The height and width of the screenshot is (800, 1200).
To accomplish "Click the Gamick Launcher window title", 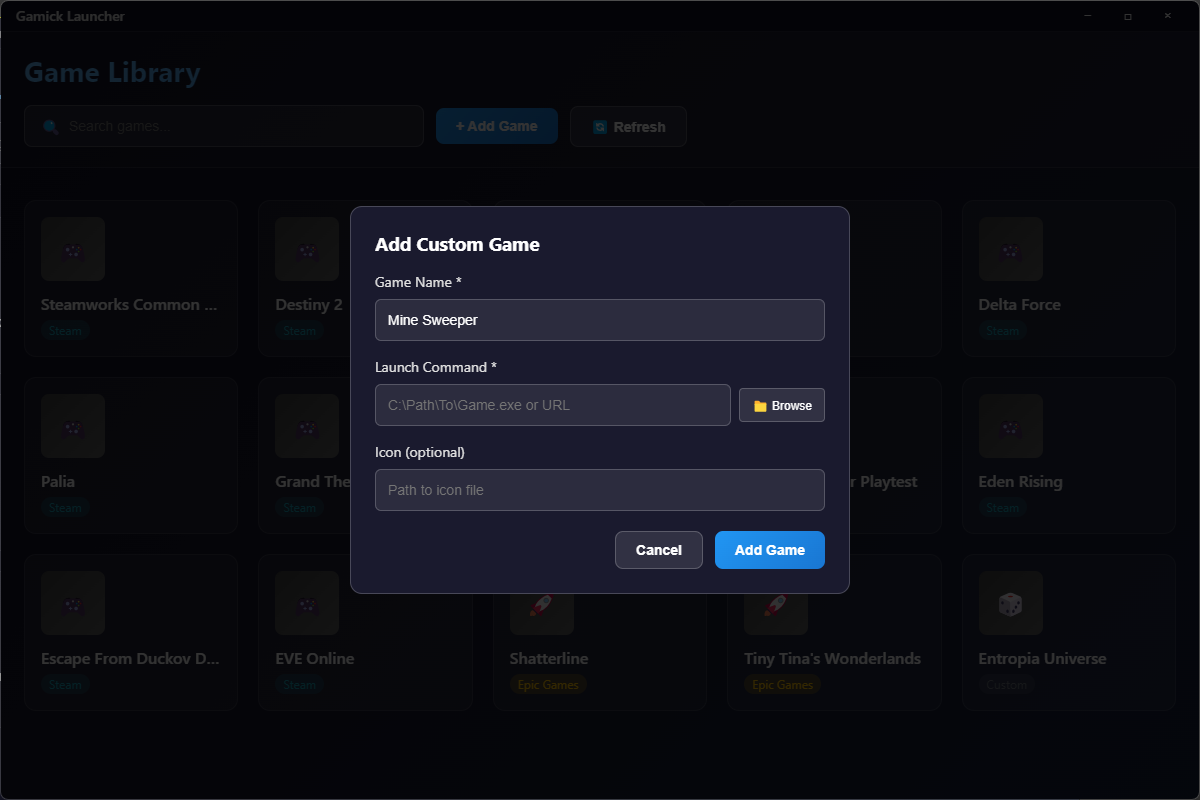I will click(x=70, y=16).
